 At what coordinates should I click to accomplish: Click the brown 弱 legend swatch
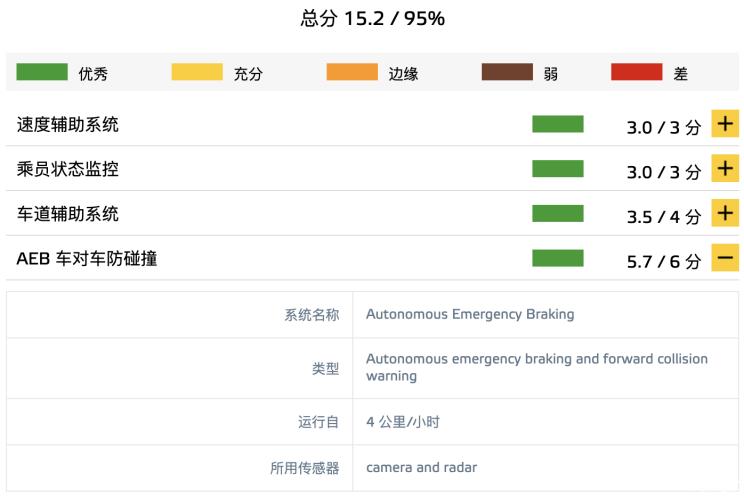(507, 72)
